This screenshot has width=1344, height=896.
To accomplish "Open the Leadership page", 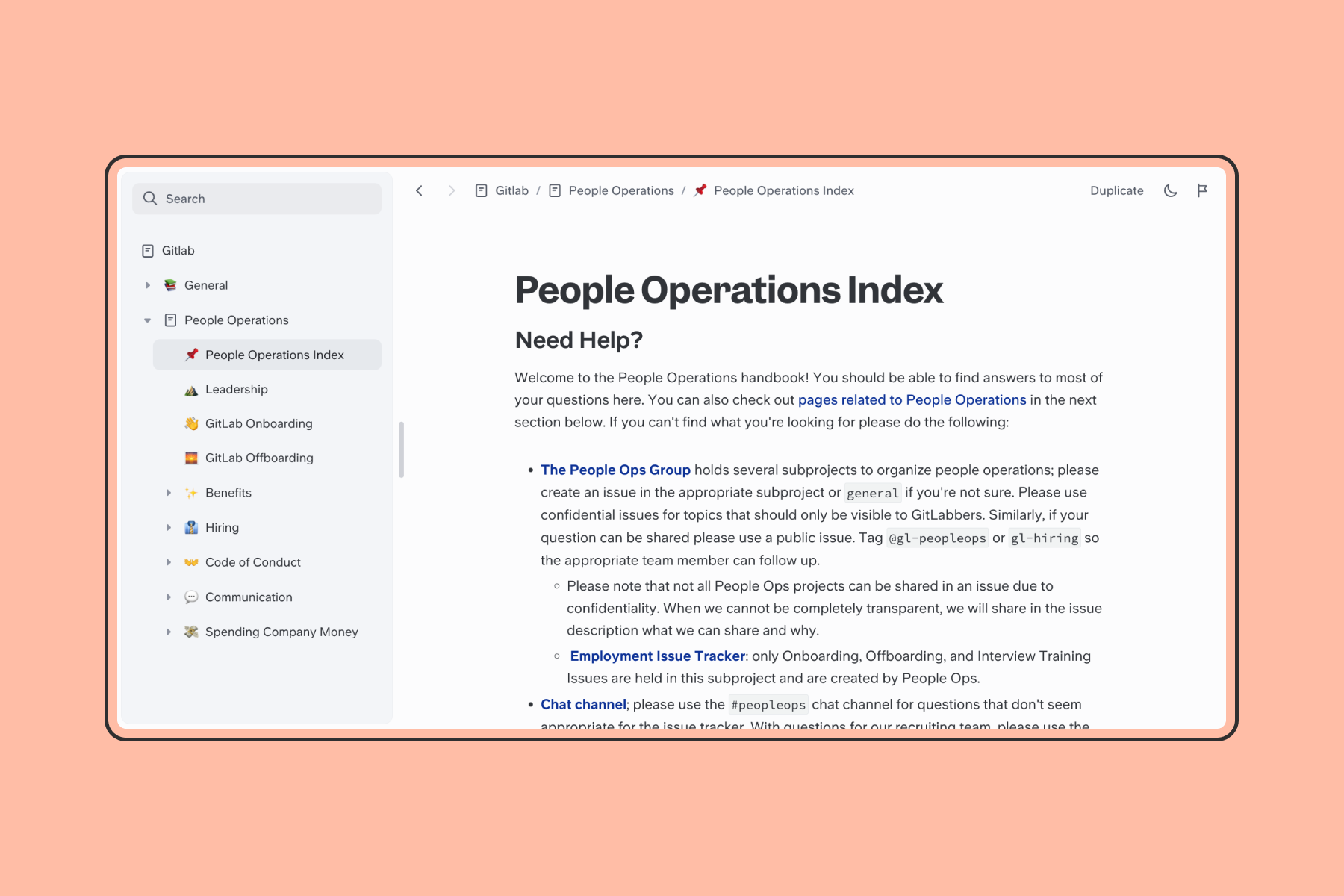I will [x=237, y=390].
